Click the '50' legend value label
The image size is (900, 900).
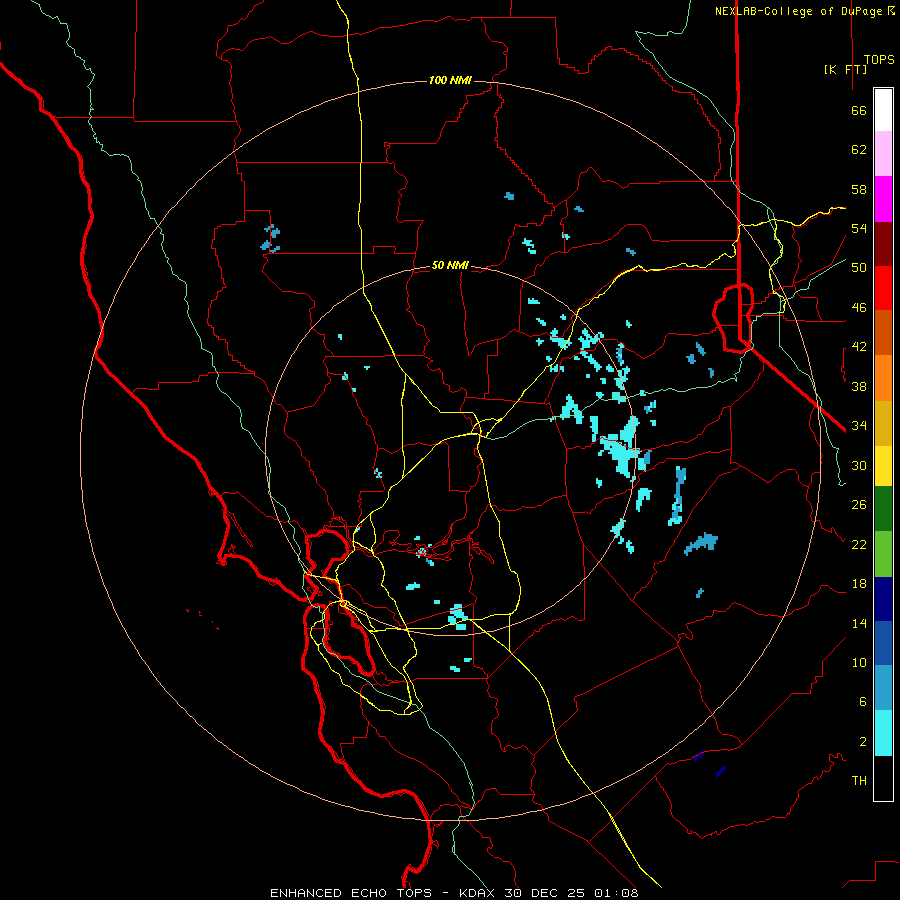(859, 268)
